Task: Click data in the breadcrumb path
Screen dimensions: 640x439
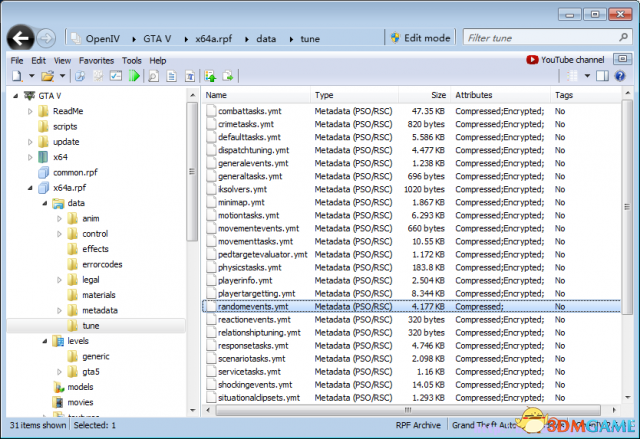Action: coord(266,39)
